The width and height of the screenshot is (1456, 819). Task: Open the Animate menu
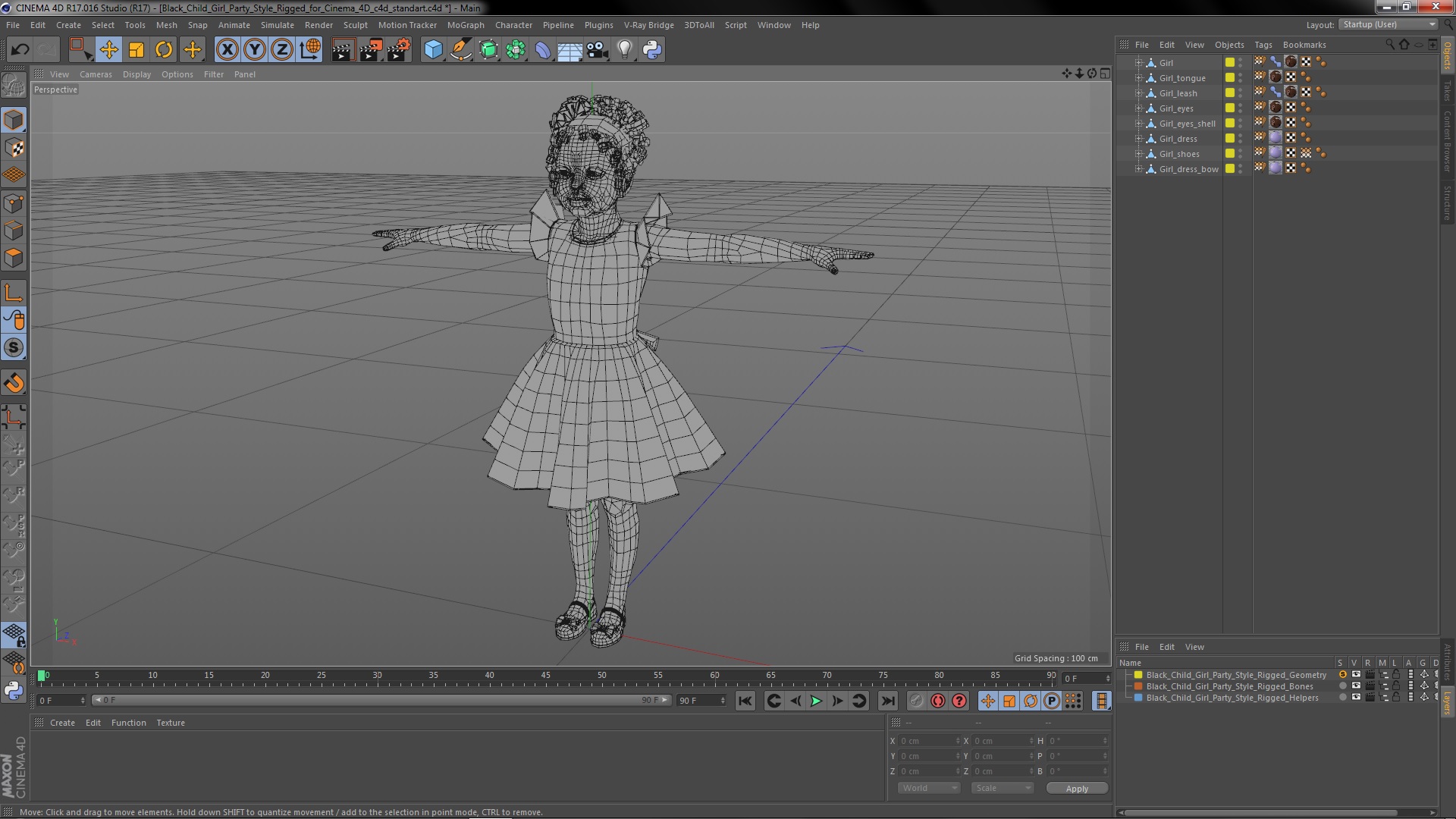coord(233,24)
